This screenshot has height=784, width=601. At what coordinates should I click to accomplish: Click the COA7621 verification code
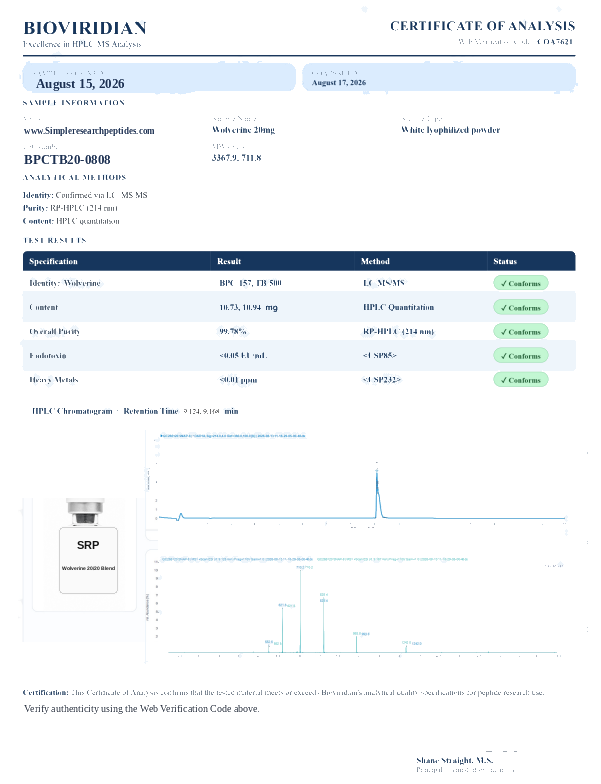pyautogui.click(x=555, y=42)
